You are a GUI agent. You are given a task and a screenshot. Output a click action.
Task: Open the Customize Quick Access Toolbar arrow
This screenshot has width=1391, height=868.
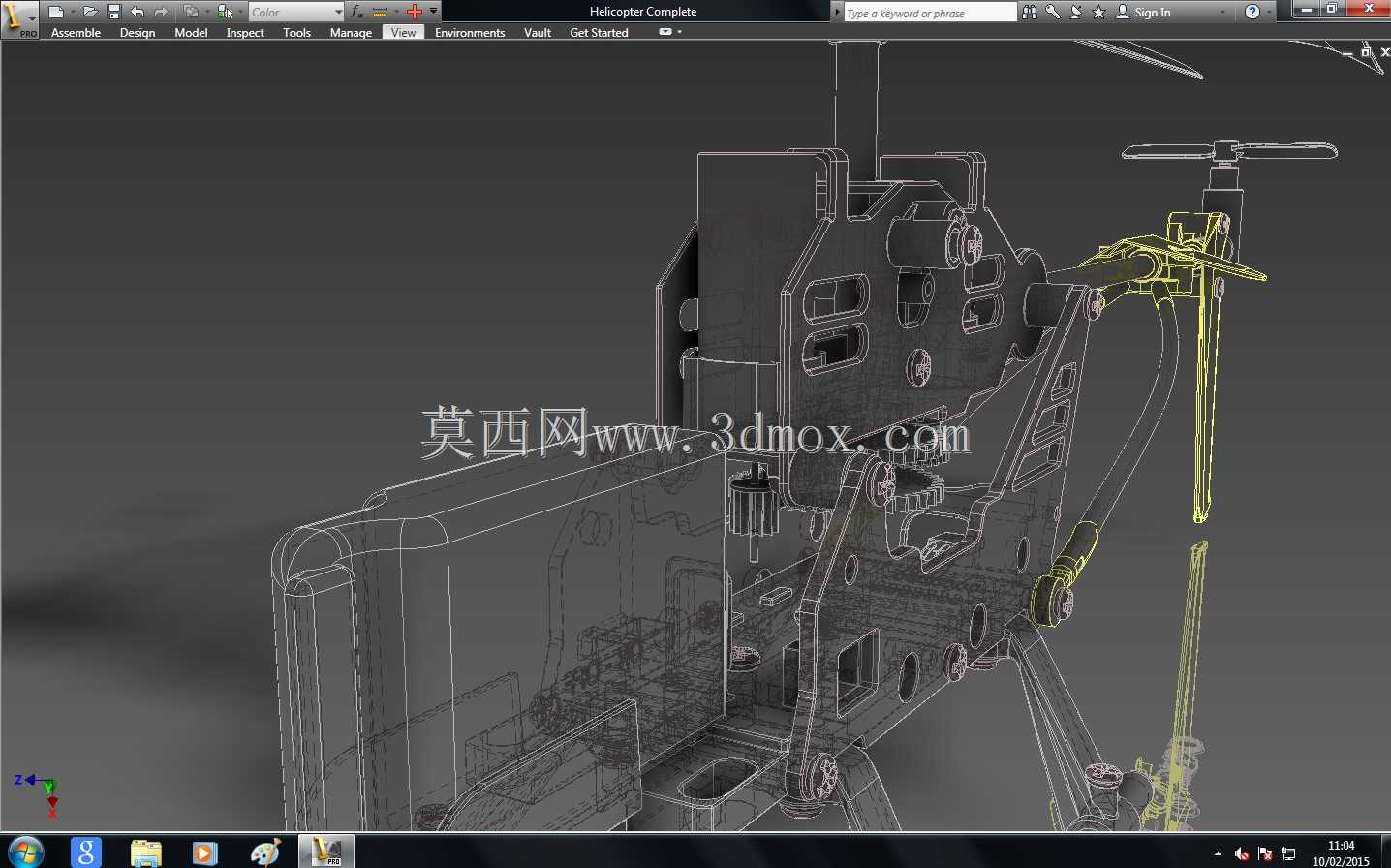(x=433, y=12)
